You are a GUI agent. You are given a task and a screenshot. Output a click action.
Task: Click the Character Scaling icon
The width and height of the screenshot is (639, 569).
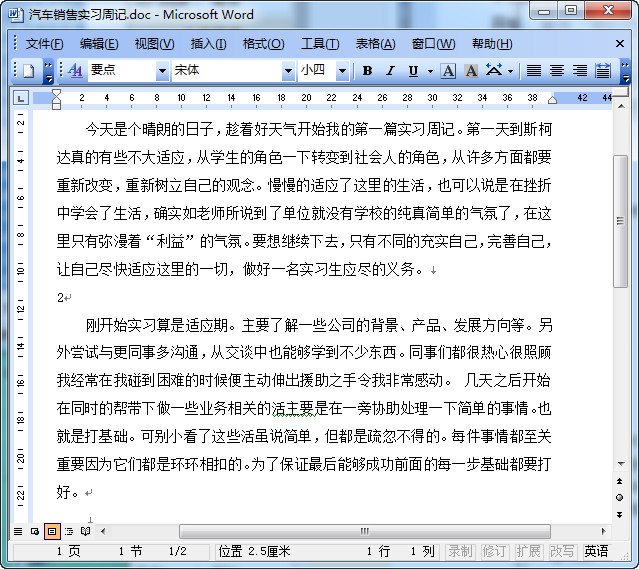coord(494,71)
